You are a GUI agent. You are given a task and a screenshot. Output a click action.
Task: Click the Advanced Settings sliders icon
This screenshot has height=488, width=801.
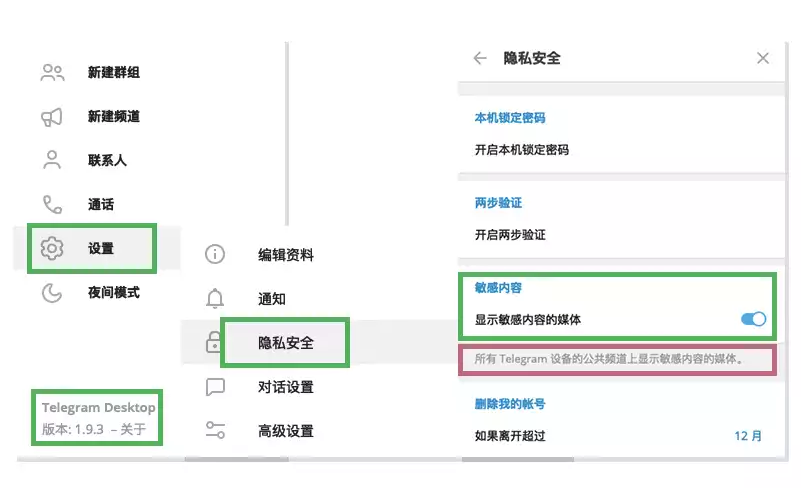tap(215, 431)
